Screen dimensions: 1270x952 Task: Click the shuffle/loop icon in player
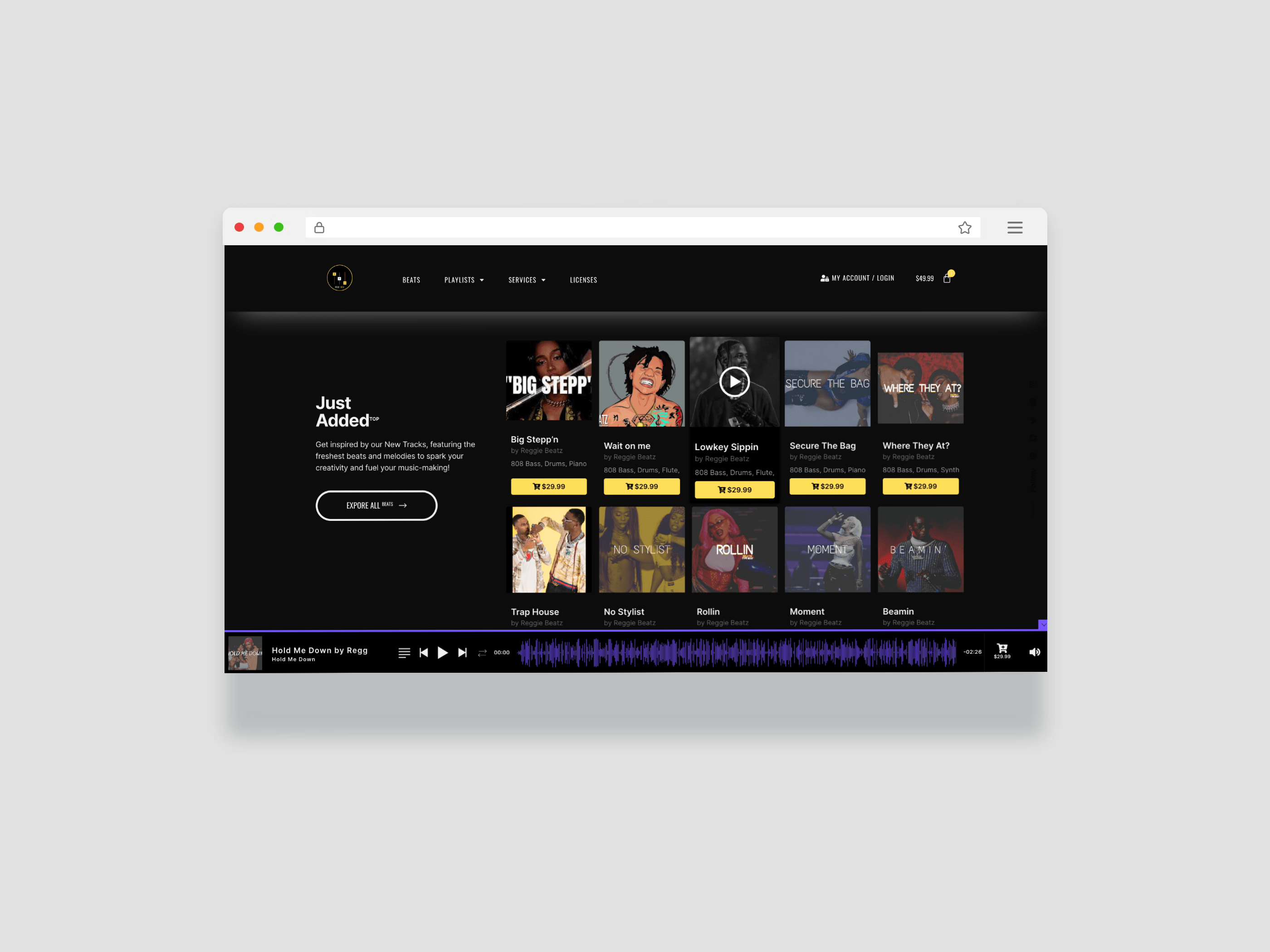(481, 652)
